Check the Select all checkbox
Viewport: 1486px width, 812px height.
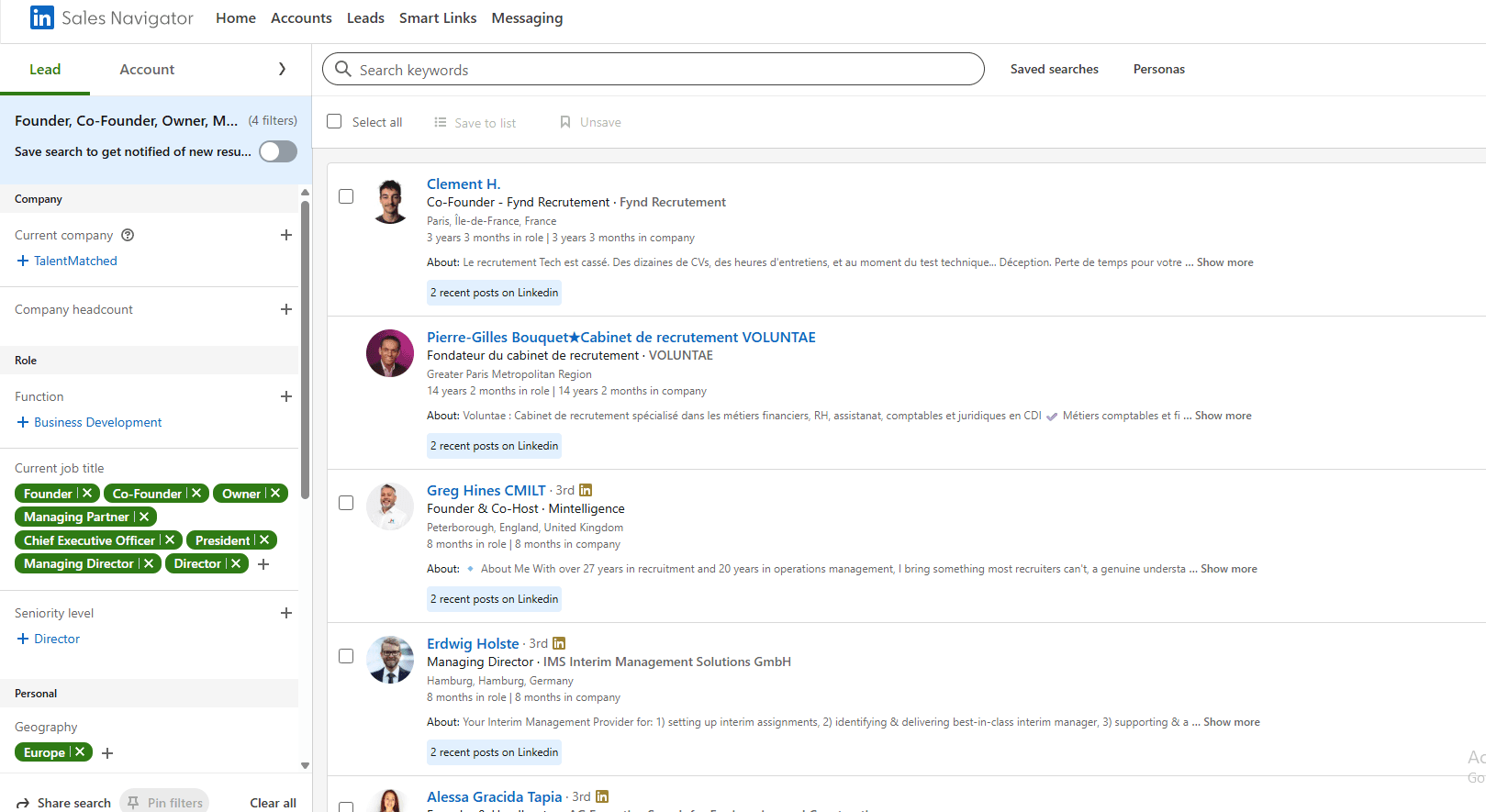(334, 121)
